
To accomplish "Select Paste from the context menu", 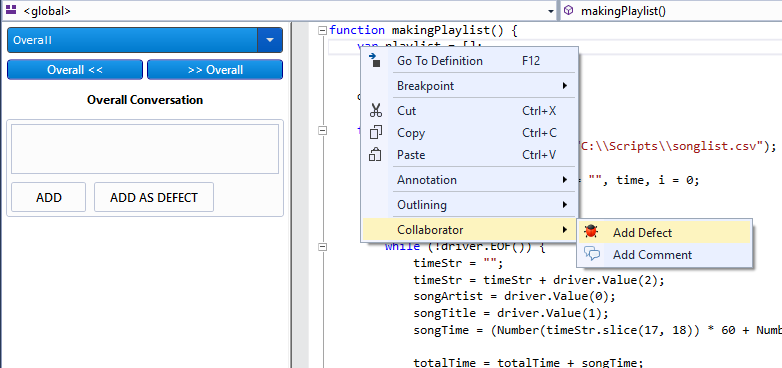I will 469,155.
